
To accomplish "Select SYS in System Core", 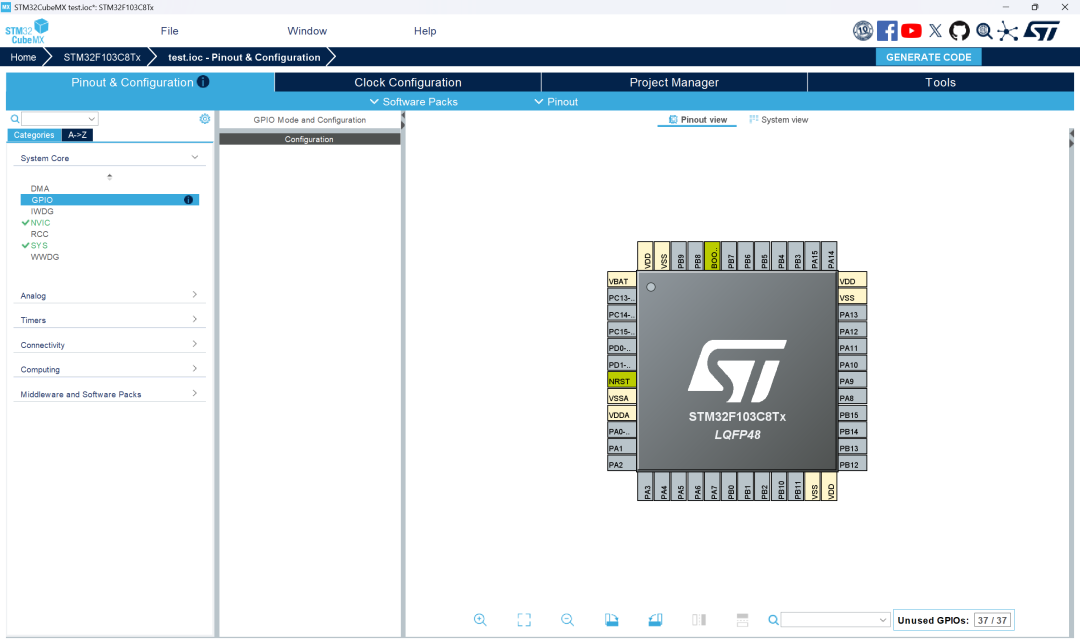I will [39, 245].
